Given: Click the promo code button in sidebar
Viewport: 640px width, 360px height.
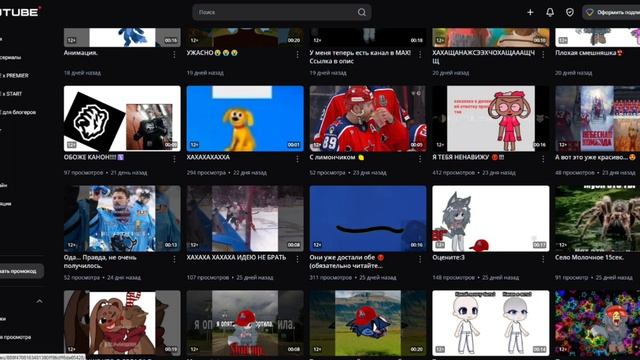Looking at the screenshot, I should (x=21, y=271).
